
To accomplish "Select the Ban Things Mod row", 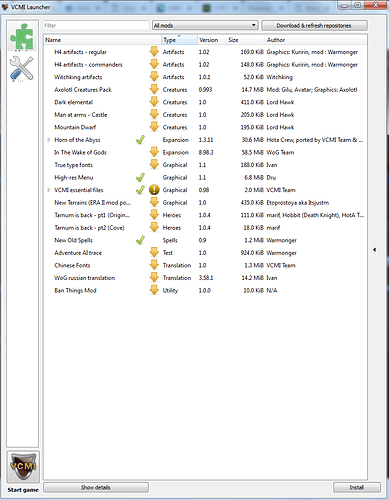I will 205,290.
